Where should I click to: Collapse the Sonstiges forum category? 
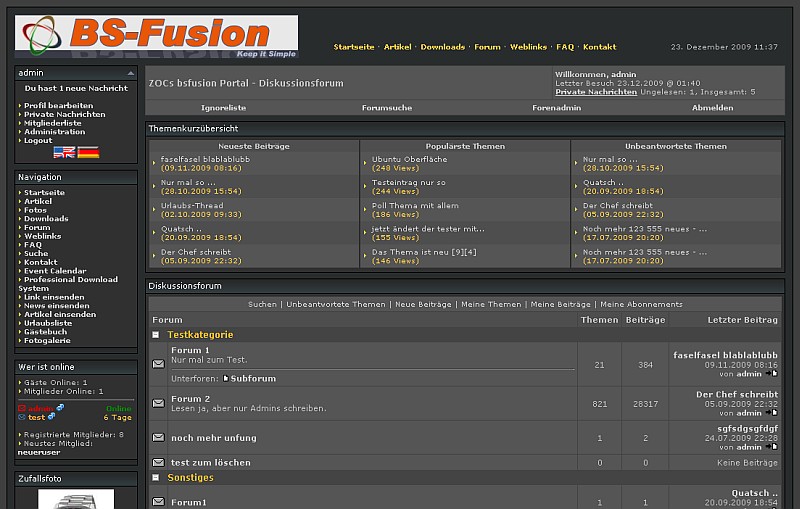click(157, 478)
